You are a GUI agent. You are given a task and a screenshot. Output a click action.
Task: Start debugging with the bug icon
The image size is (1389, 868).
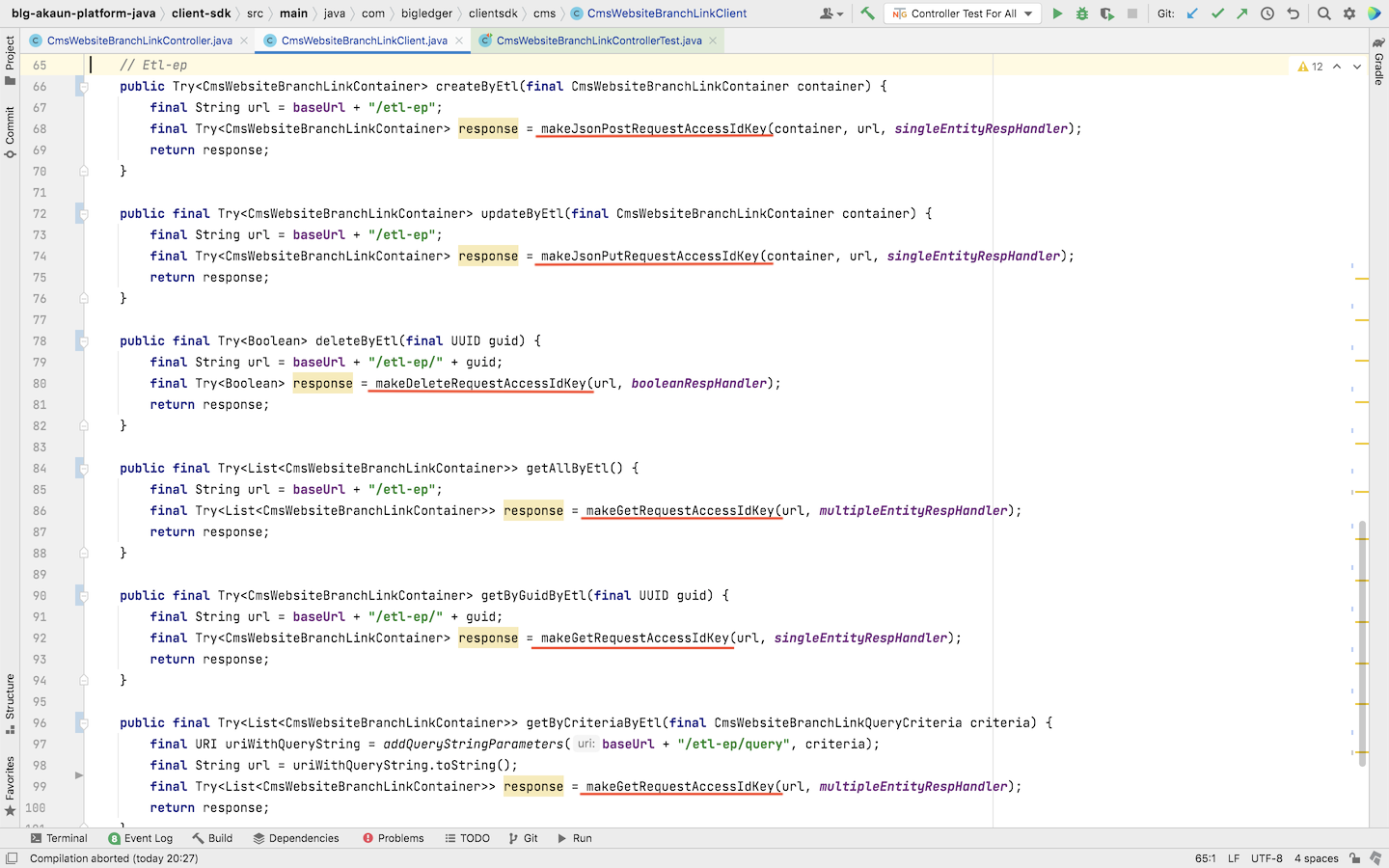1081,14
